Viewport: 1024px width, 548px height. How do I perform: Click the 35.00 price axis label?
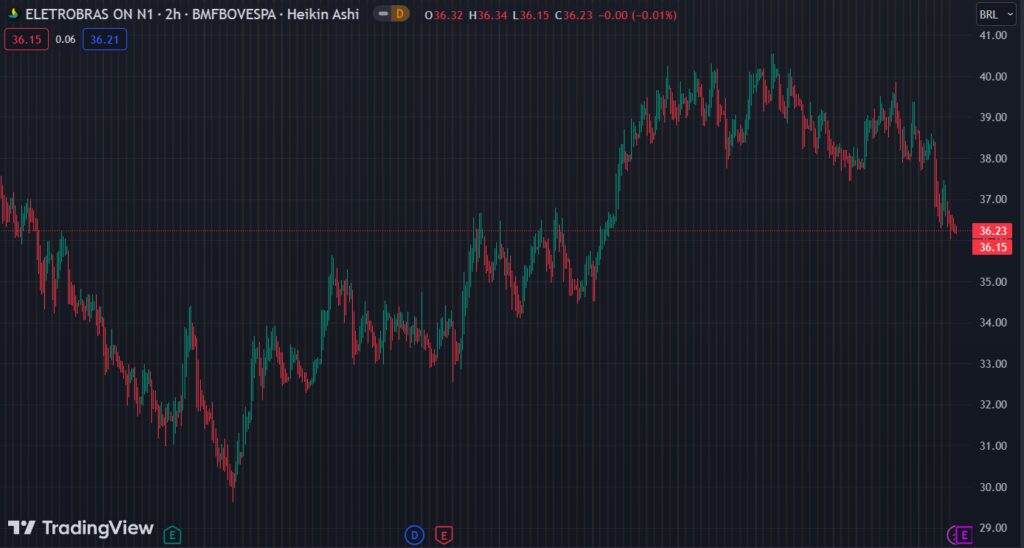click(993, 282)
